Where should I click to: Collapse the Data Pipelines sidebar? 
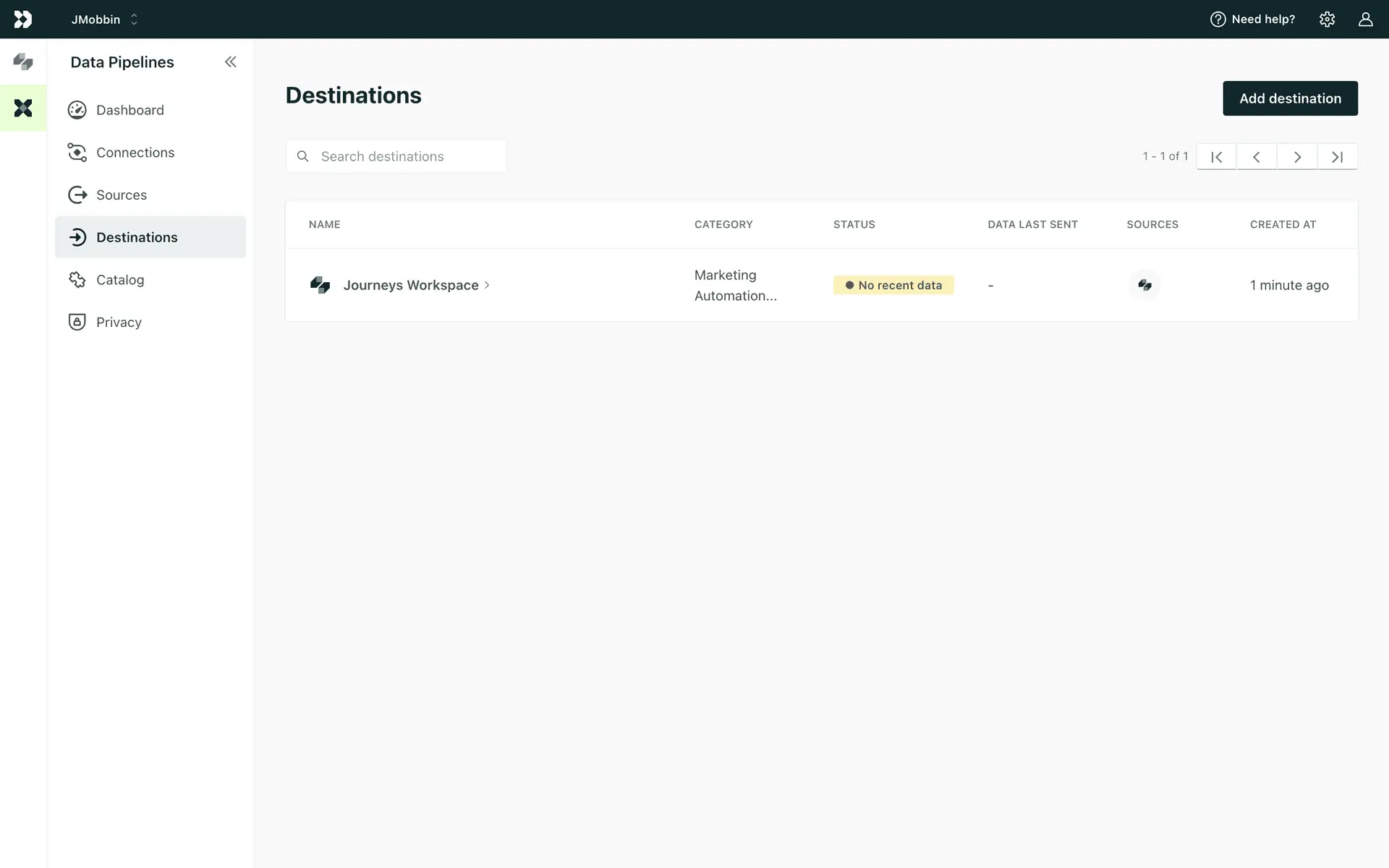coord(230,62)
